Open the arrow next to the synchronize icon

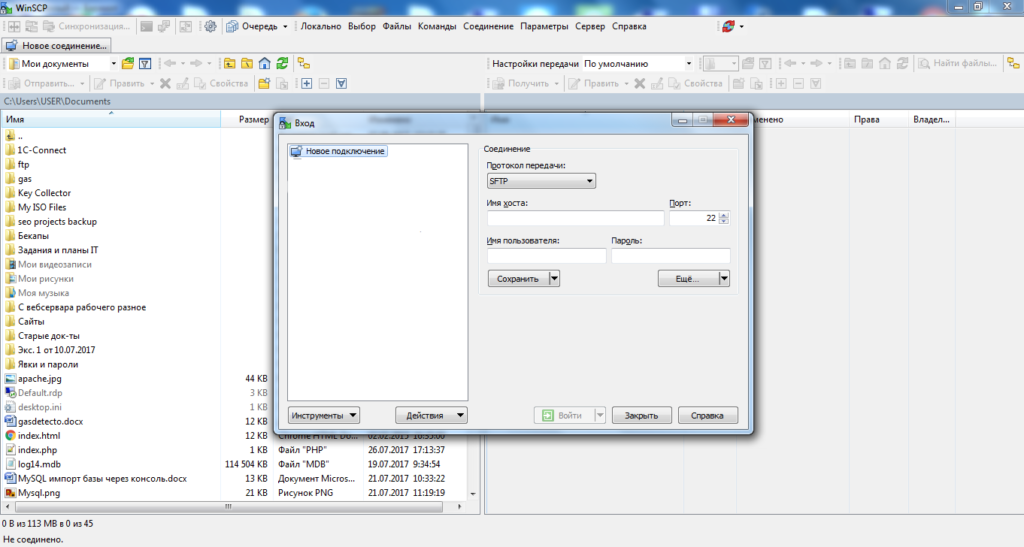[x=741, y=26]
